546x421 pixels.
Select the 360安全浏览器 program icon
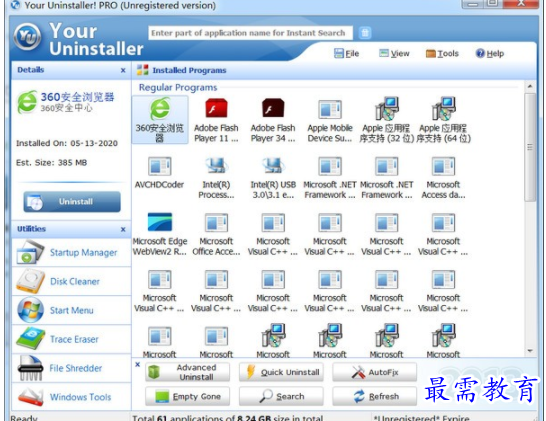click(x=160, y=119)
